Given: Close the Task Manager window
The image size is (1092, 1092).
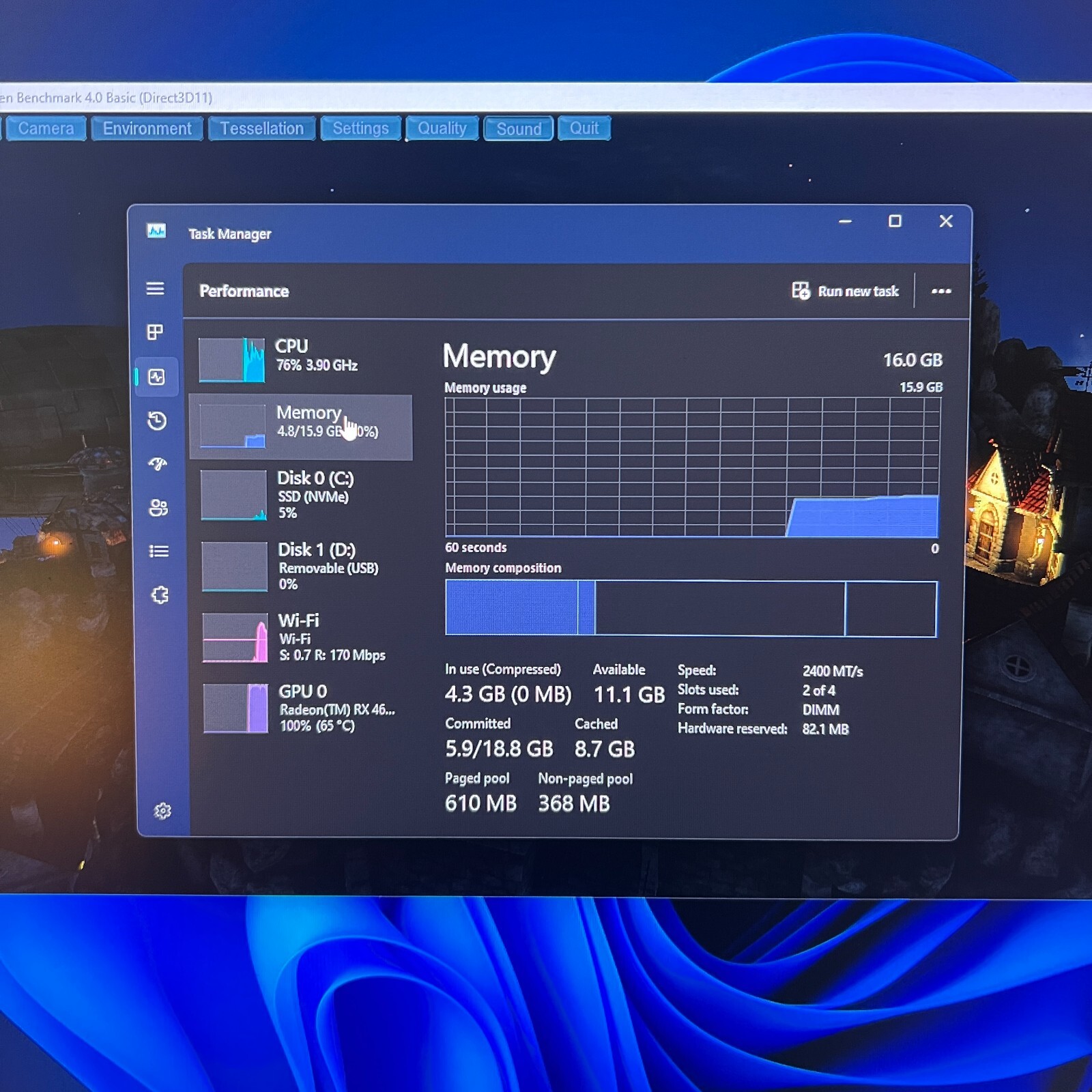Looking at the screenshot, I should (945, 221).
